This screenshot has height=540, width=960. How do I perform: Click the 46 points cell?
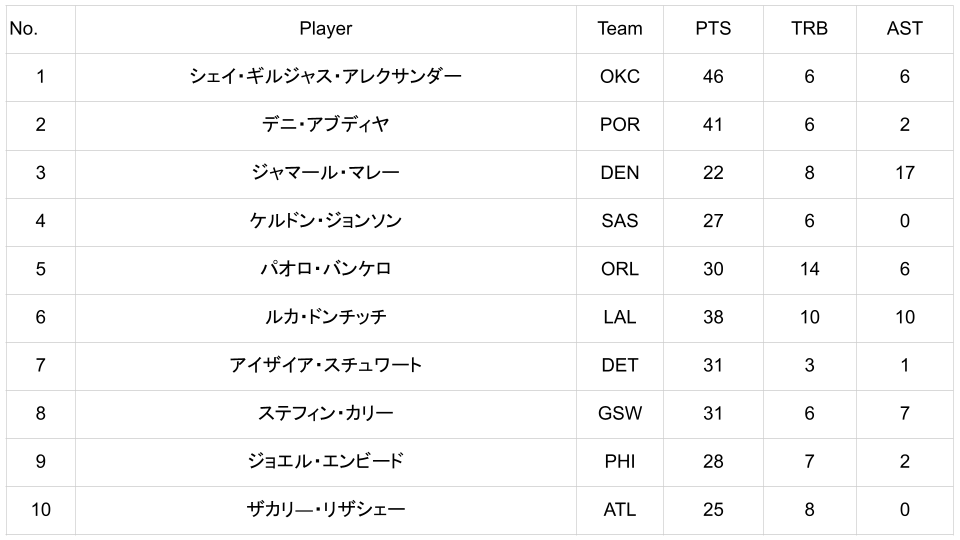pyautogui.click(x=713, y=77)
